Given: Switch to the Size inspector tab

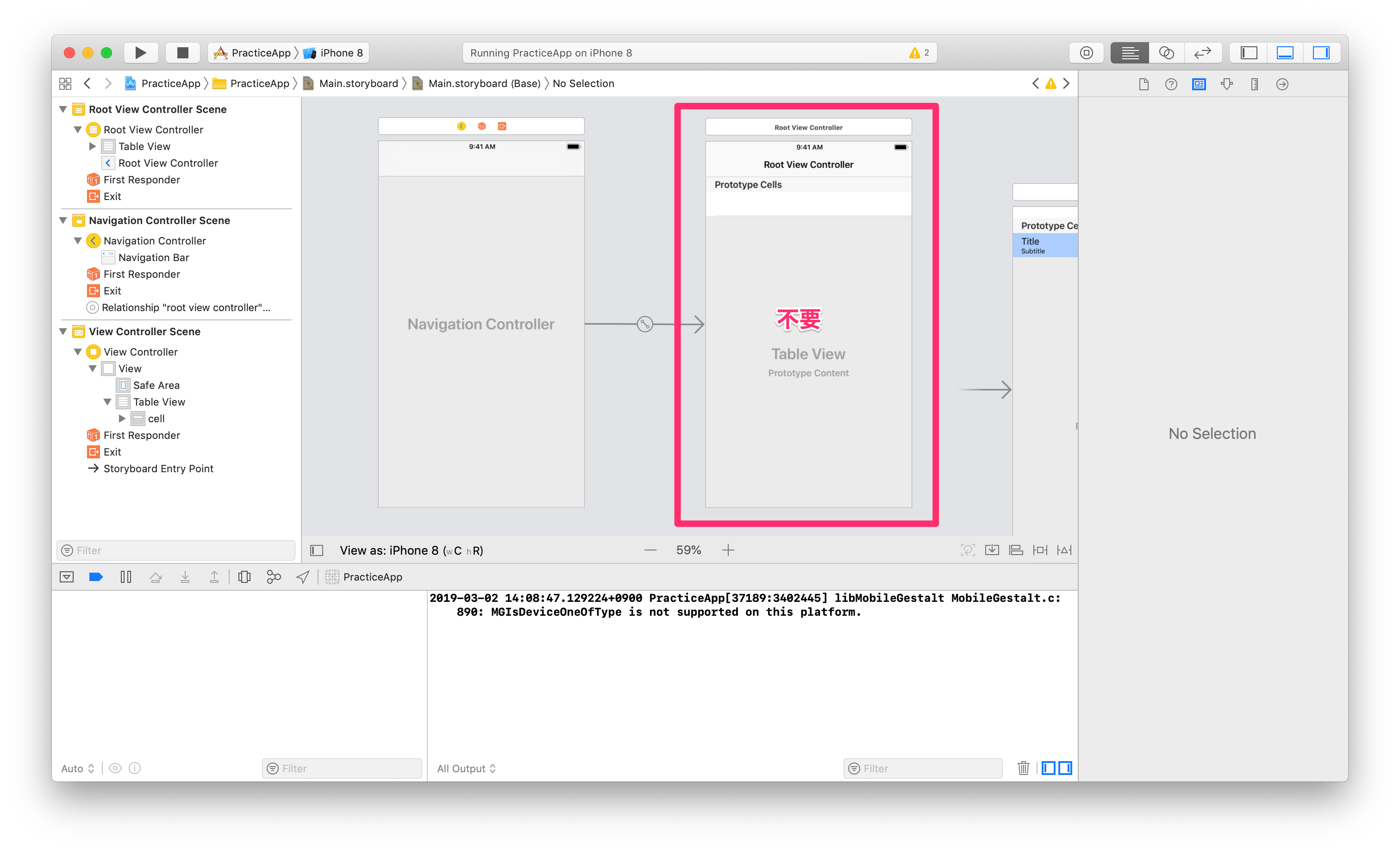Looking at the screenshot, I should point(1255,84).
